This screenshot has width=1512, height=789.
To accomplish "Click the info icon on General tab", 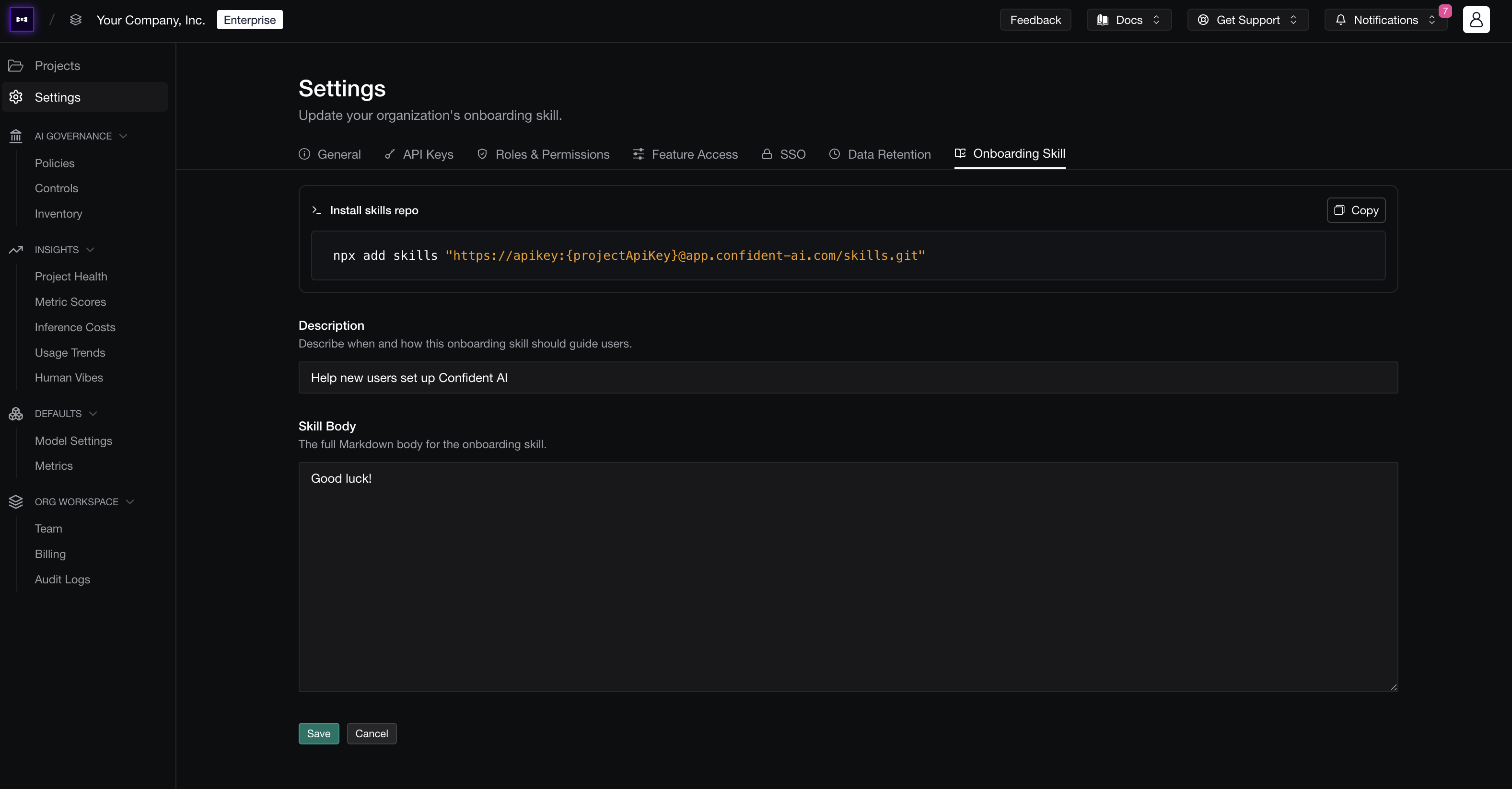I will 304,154.
